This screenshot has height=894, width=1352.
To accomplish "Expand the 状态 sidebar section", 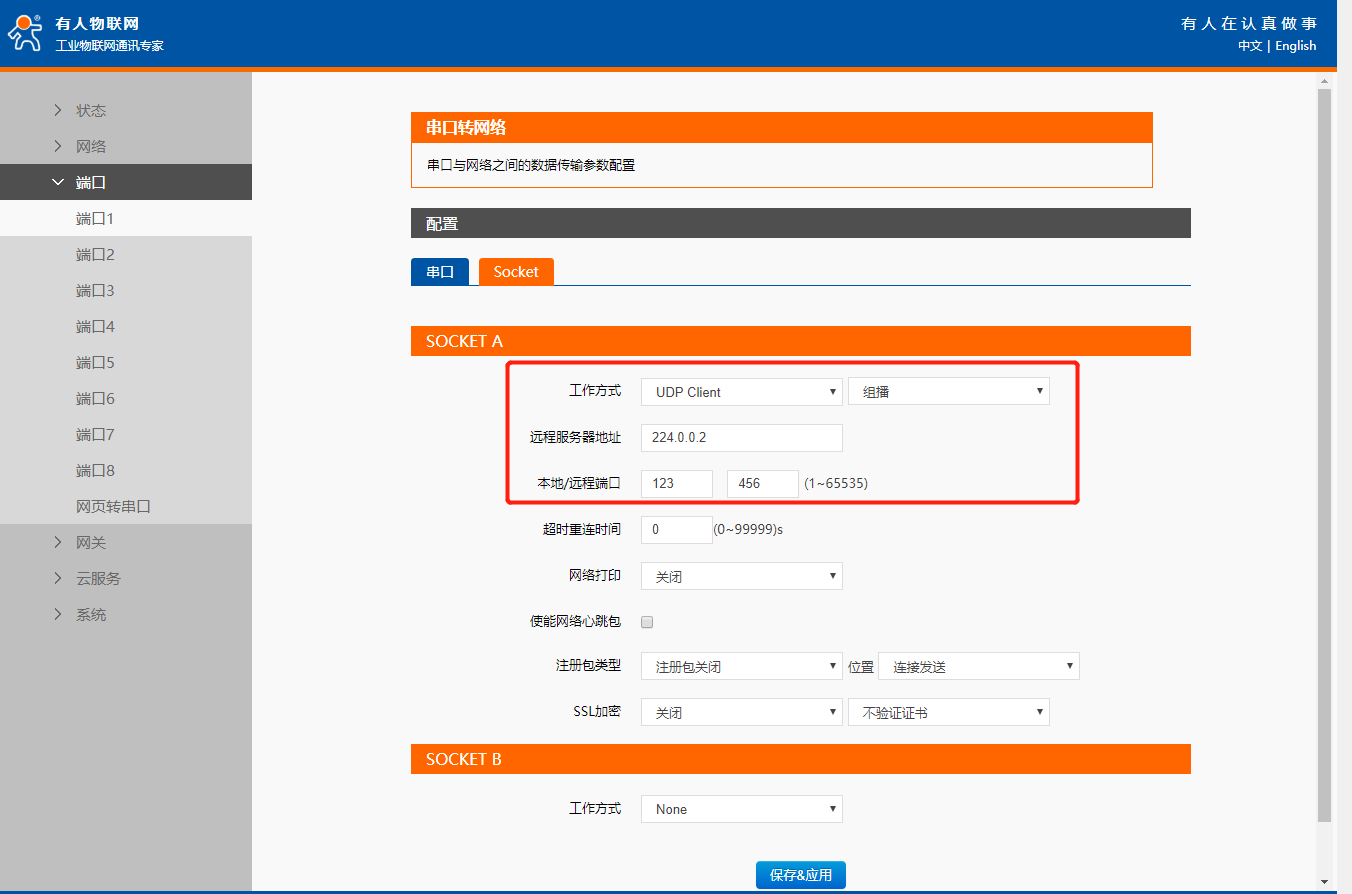I will click(x=90, y=110).
